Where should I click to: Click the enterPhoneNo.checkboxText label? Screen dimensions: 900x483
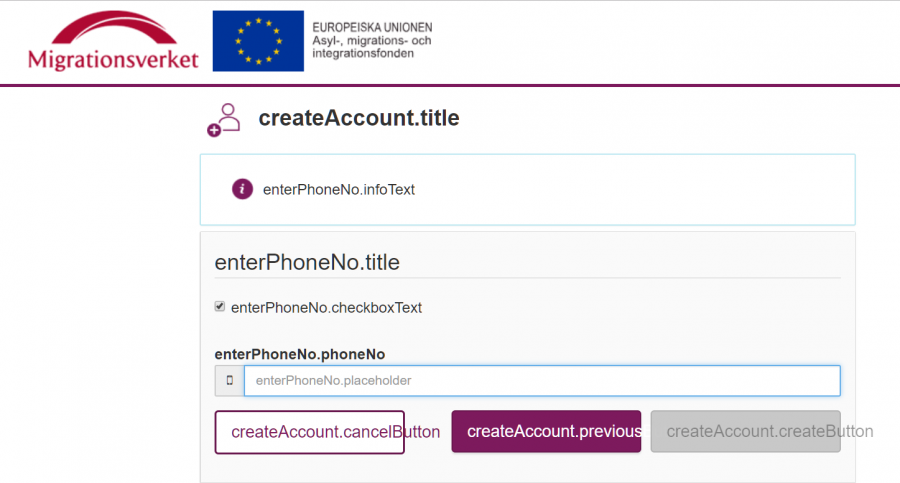coord(326,308)
